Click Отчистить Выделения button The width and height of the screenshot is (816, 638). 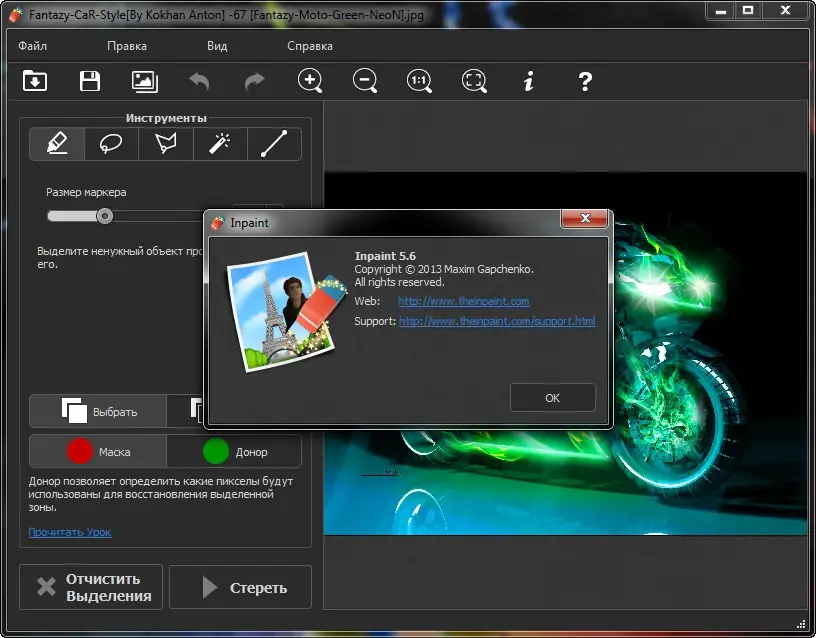pos(91,587)
